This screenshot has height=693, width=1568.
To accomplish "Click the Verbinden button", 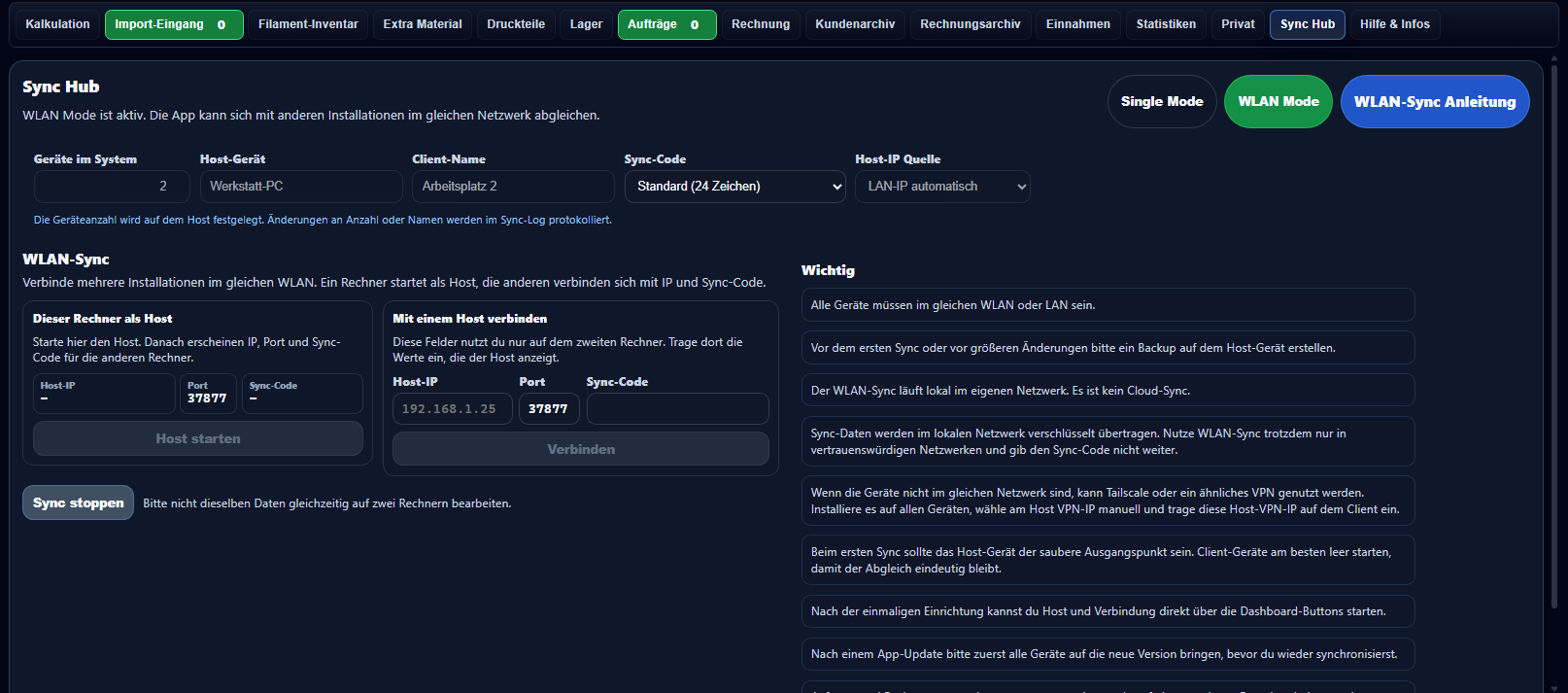I will click(581, 449).
